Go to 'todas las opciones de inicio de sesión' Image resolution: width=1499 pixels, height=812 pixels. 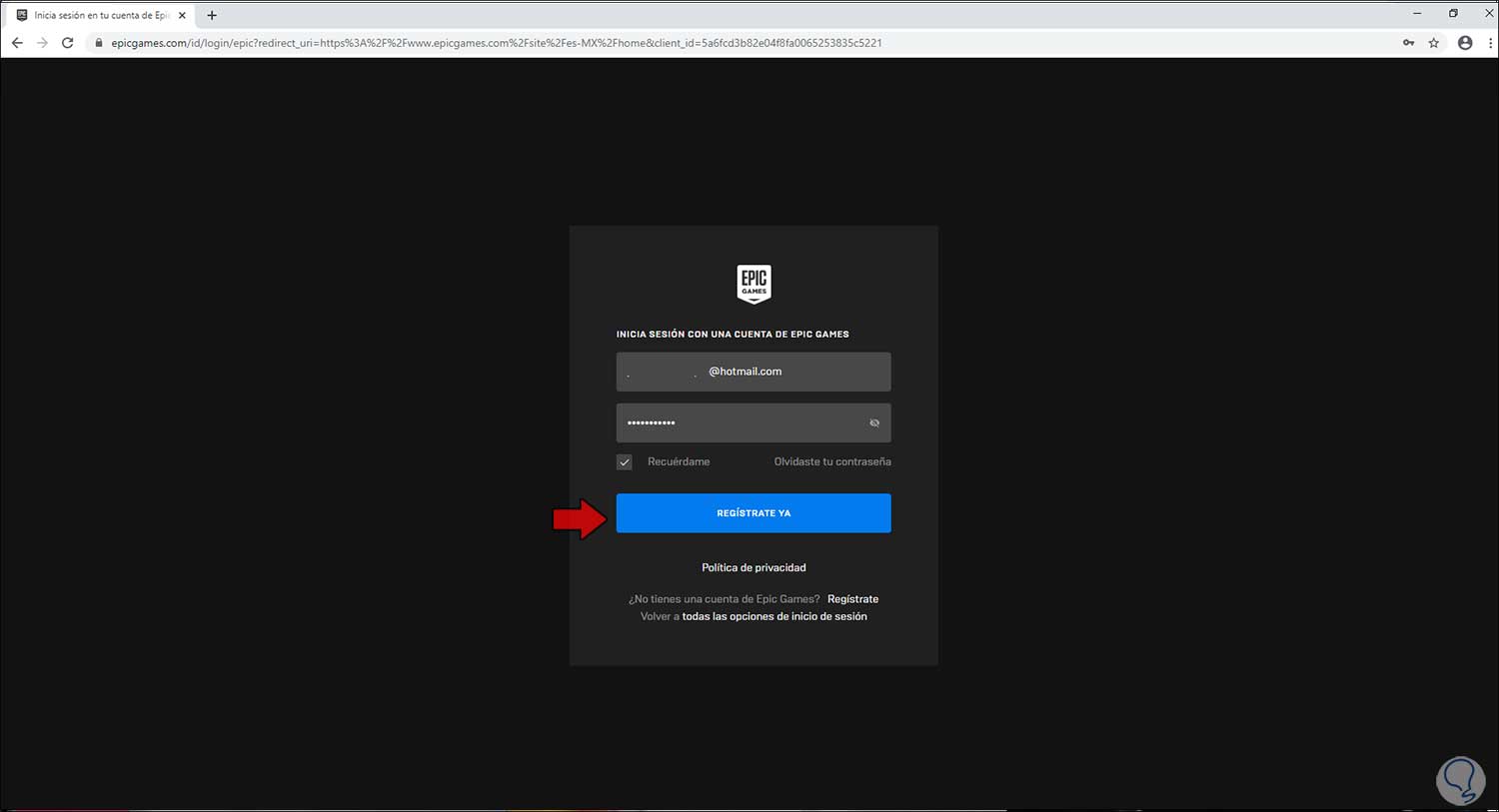tap(774, 616)
